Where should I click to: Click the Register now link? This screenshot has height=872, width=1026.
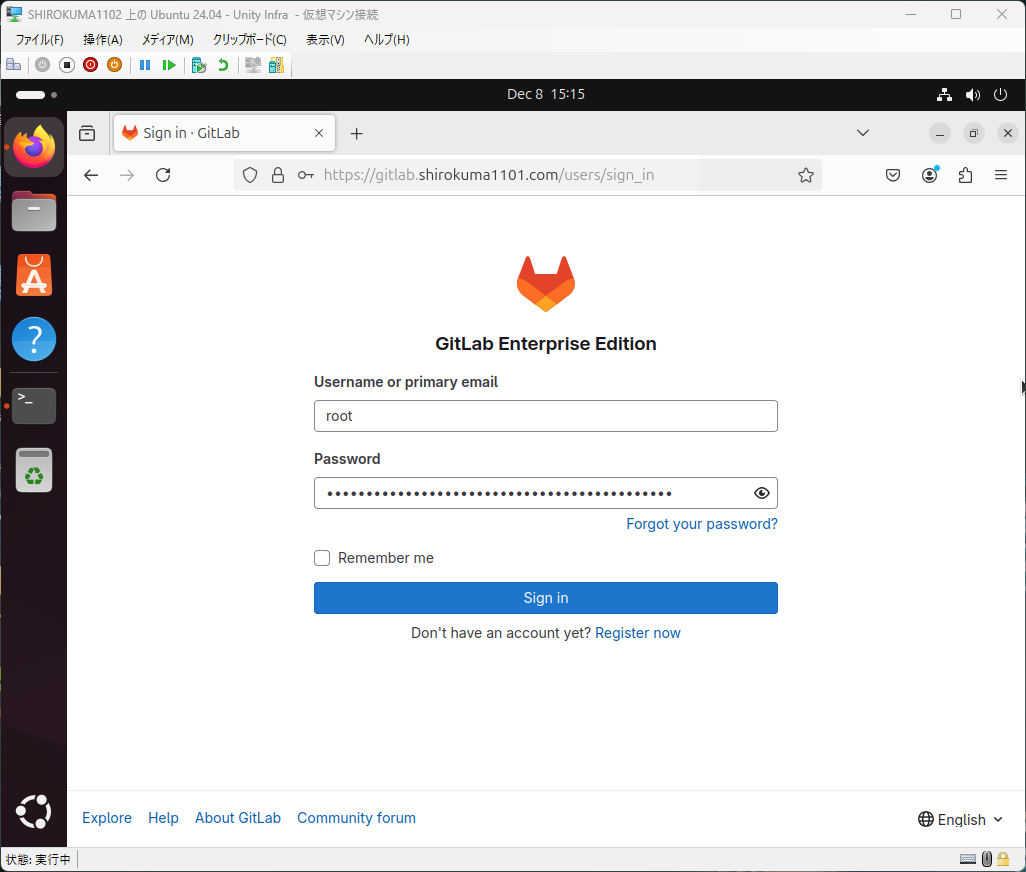point(637,633)
